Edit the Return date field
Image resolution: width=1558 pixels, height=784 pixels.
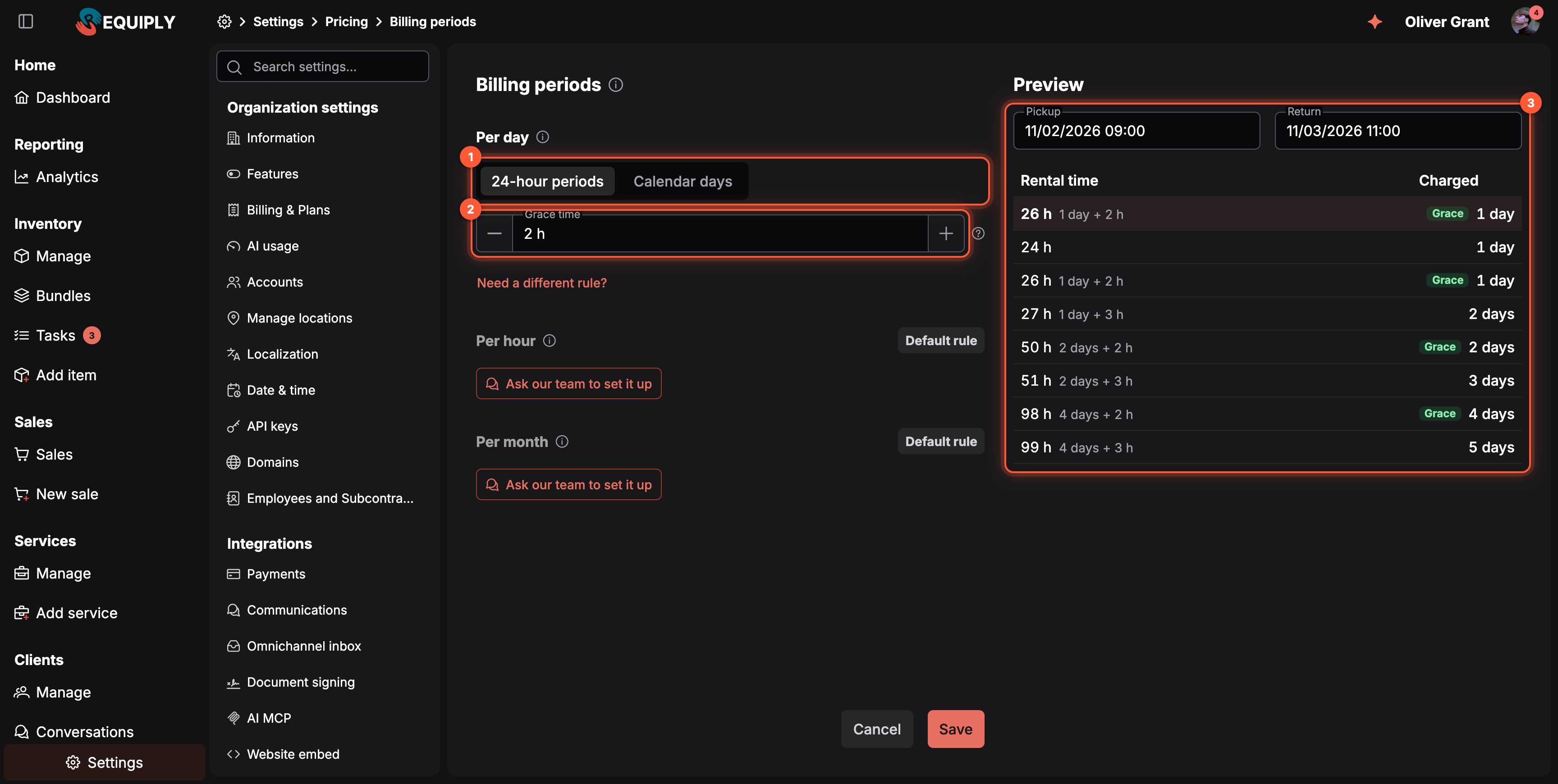[1398, 131]
